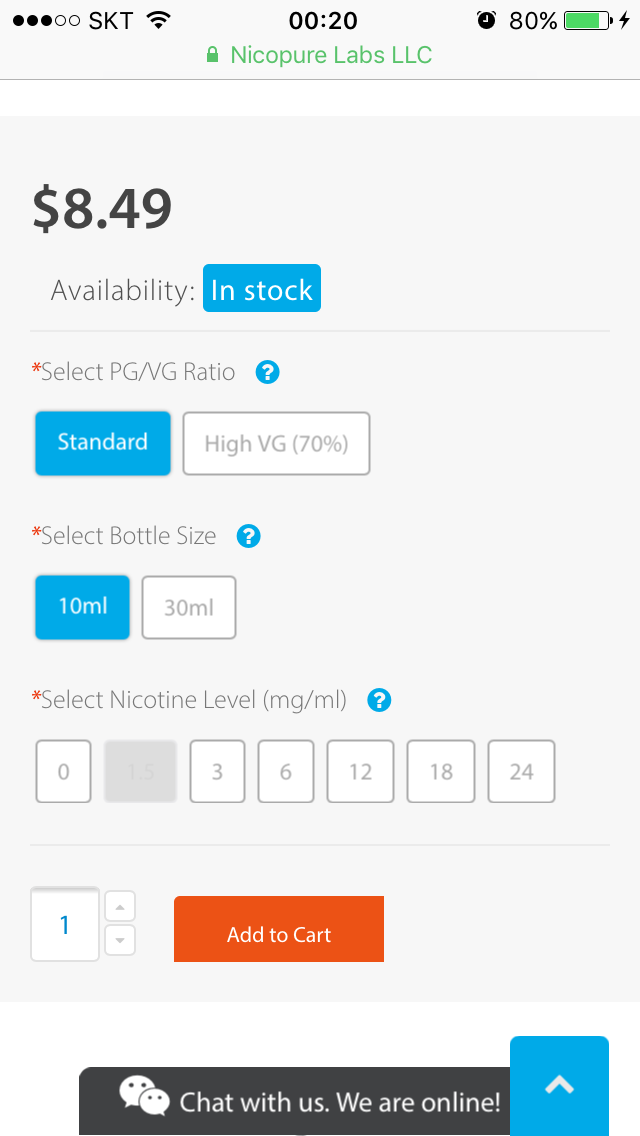Image resolution: width=640 pixels, height=1136 pixels.
Task: Choose High VG (70%) ratio
Action: pyautogui.click(x=276, y=443)
